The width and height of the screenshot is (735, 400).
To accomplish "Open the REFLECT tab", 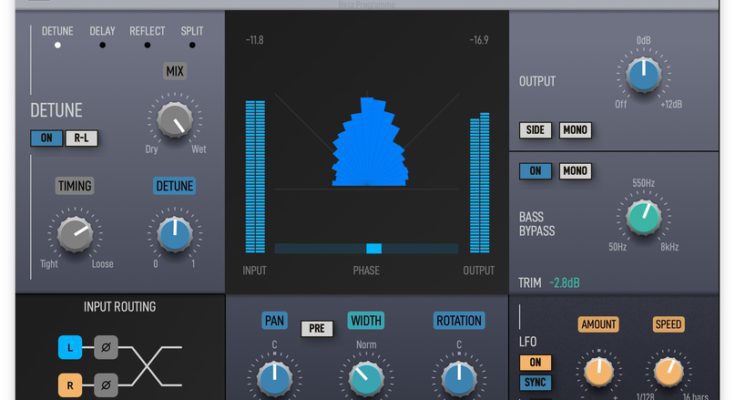I will pyautogui.click(x=147, y=37).
